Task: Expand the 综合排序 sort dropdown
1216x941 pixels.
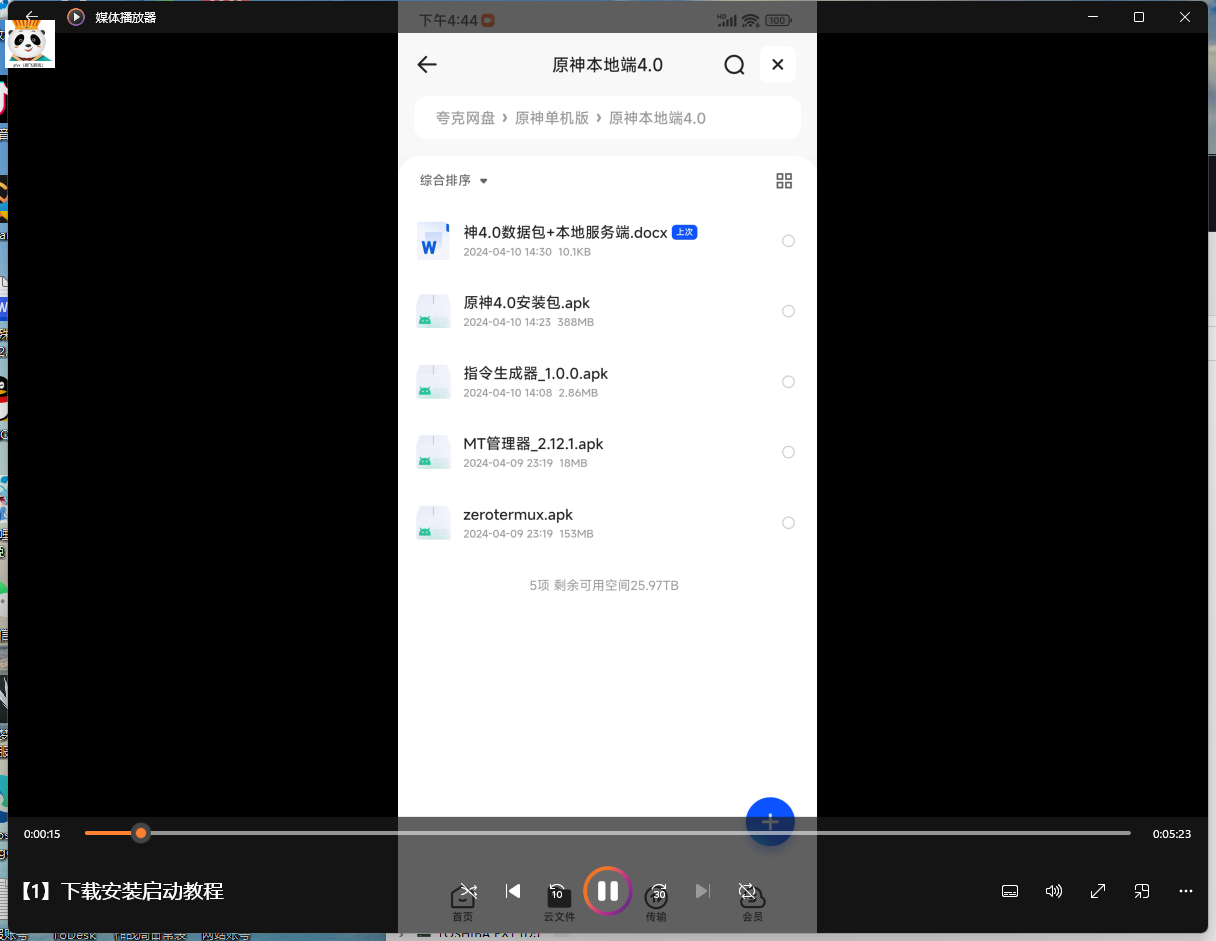Action: pyautogui.click(x=454, y=181)
